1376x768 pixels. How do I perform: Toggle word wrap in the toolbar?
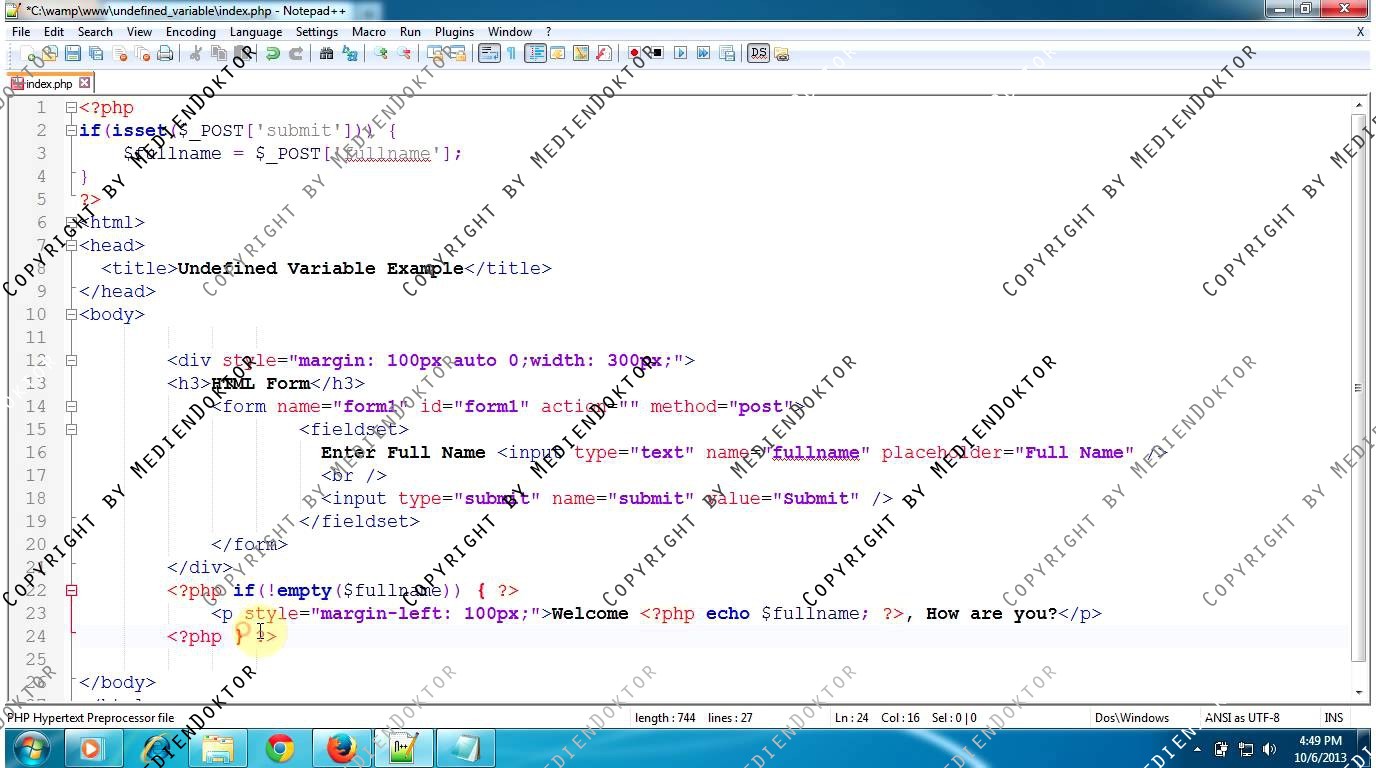[489, 54]
